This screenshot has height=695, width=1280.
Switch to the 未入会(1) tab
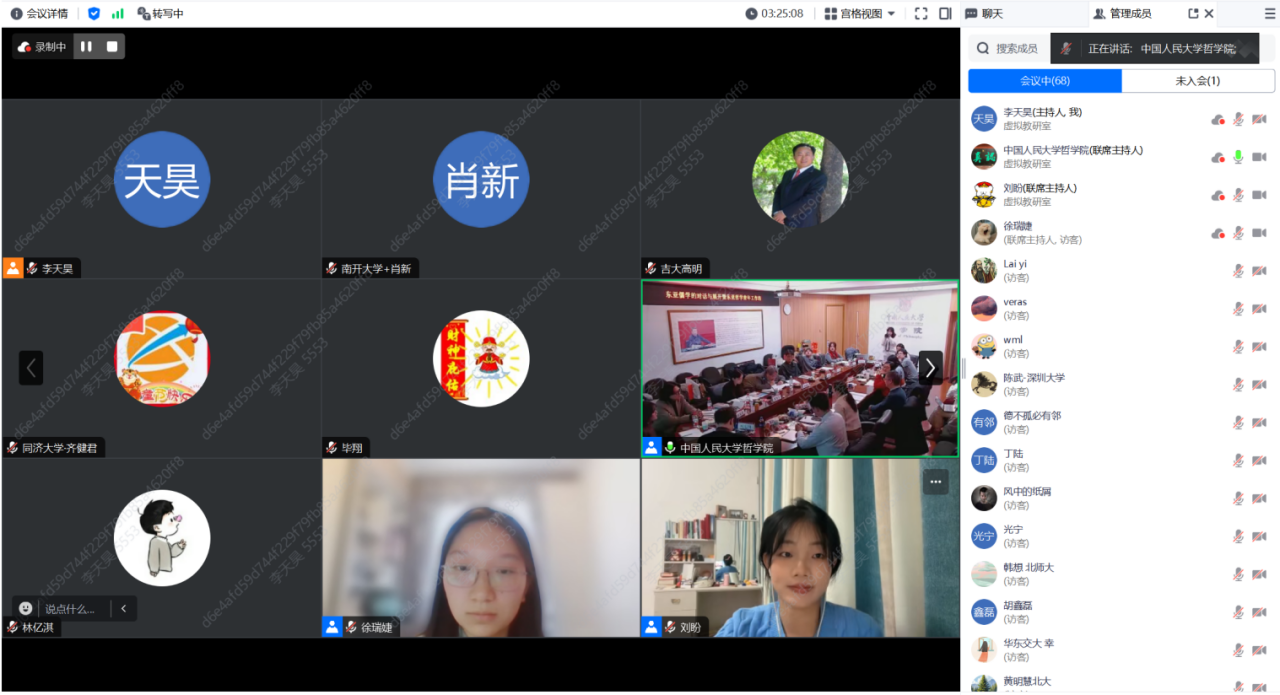coord(1198,81)
